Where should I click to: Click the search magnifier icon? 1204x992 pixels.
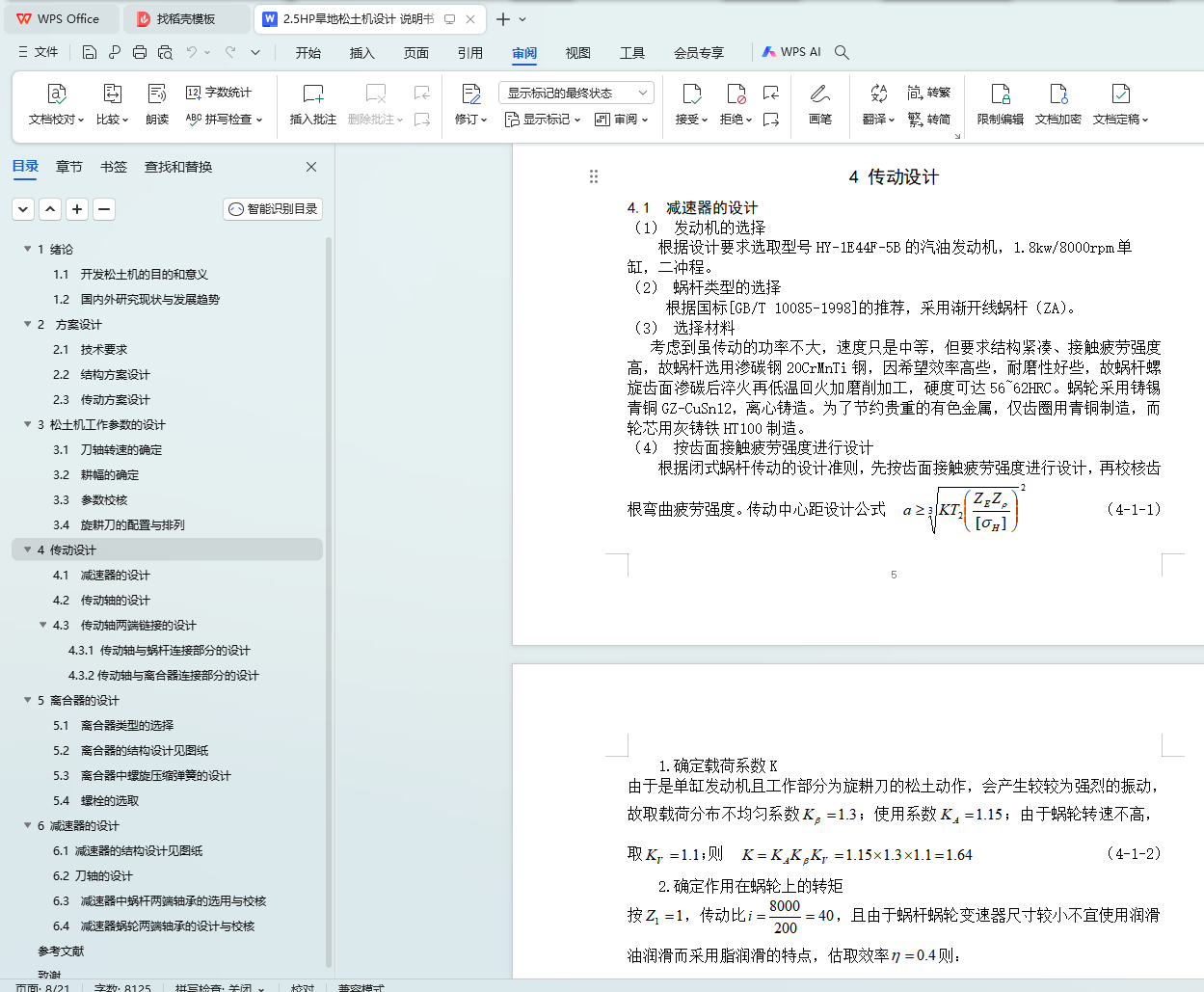coord(842,52)
